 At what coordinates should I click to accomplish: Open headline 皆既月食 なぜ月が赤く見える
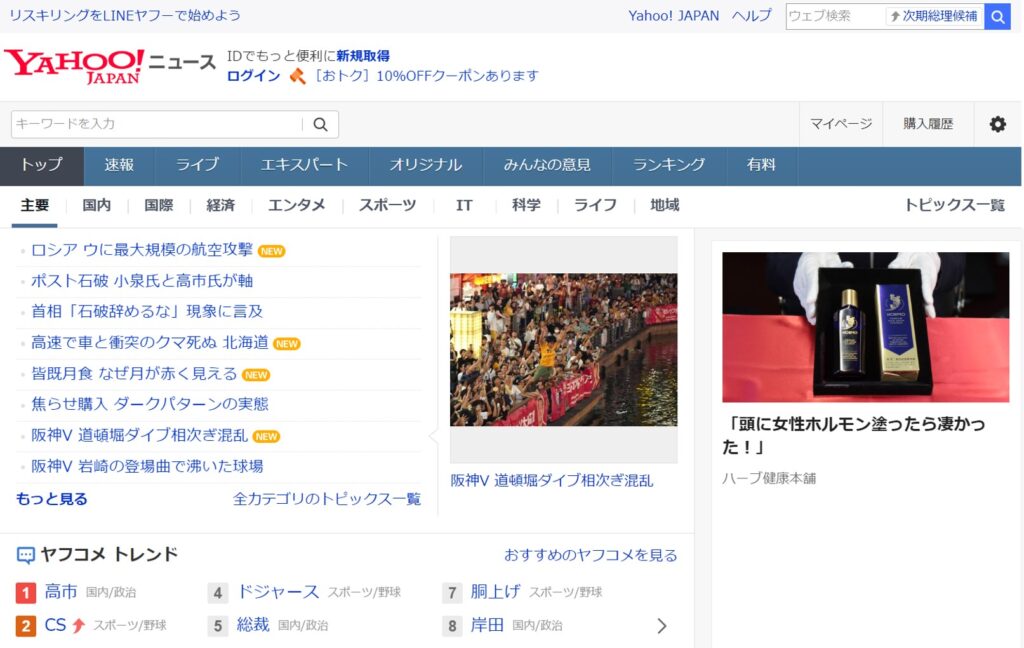pos(134,374)
